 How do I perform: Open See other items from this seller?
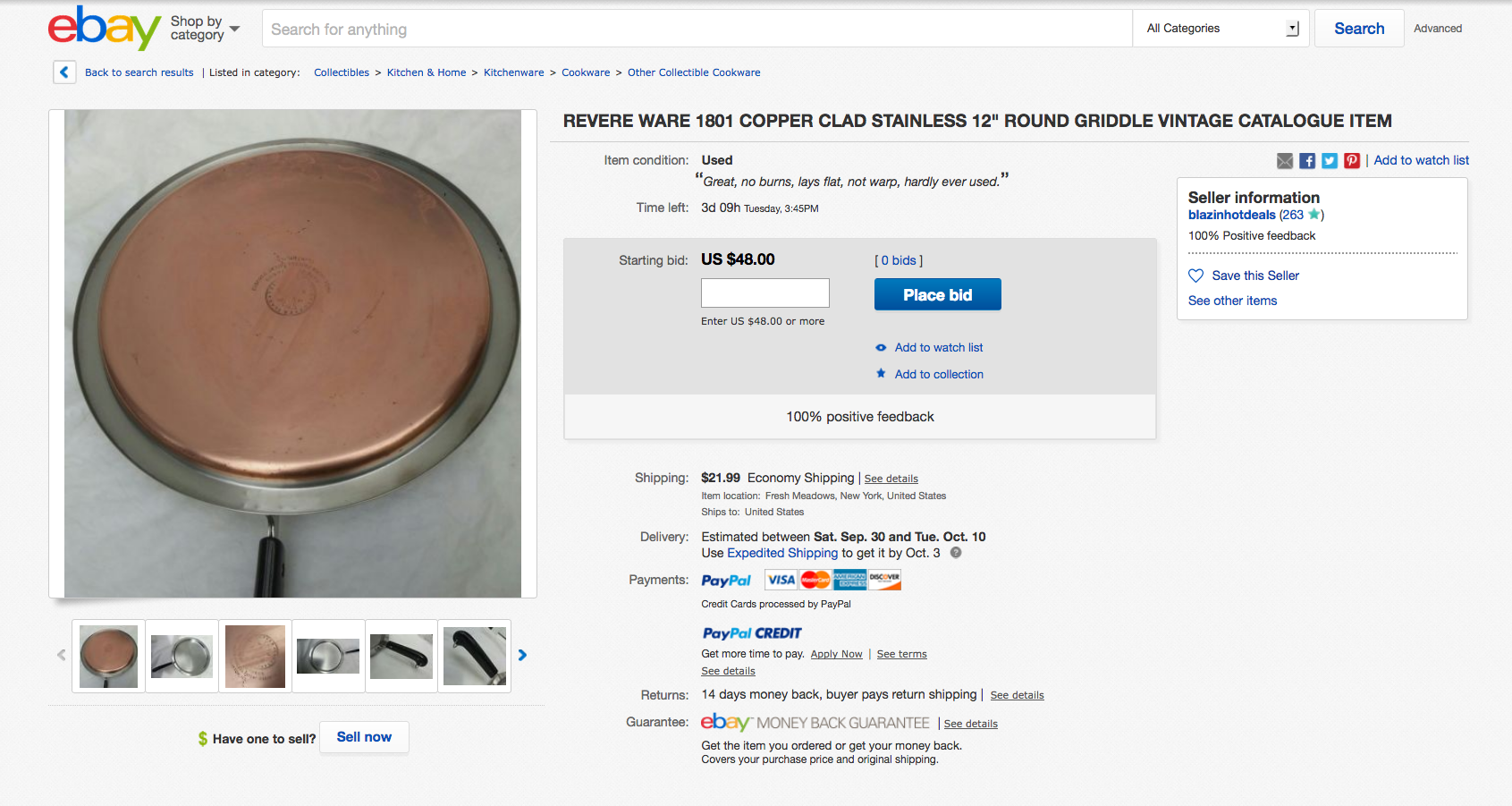click(1232, 301)
